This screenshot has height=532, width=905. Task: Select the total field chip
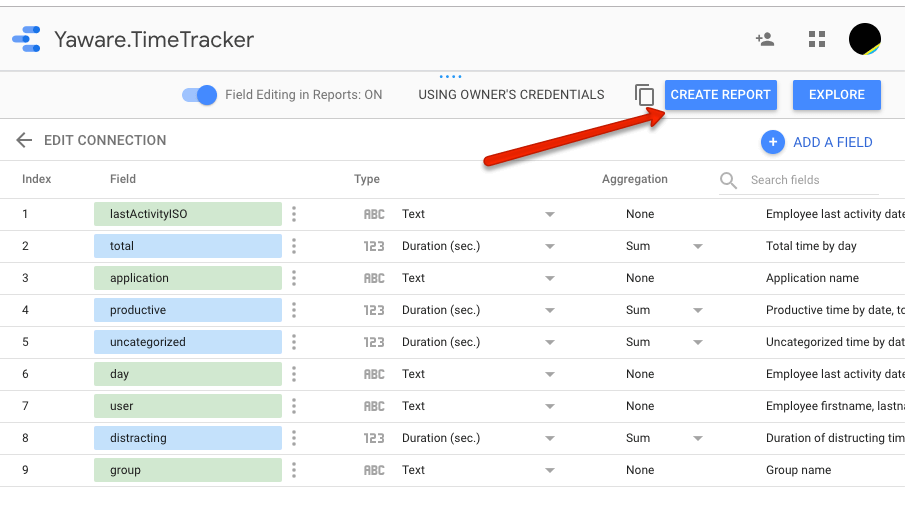pyautogui.click(x=188, y=246)
